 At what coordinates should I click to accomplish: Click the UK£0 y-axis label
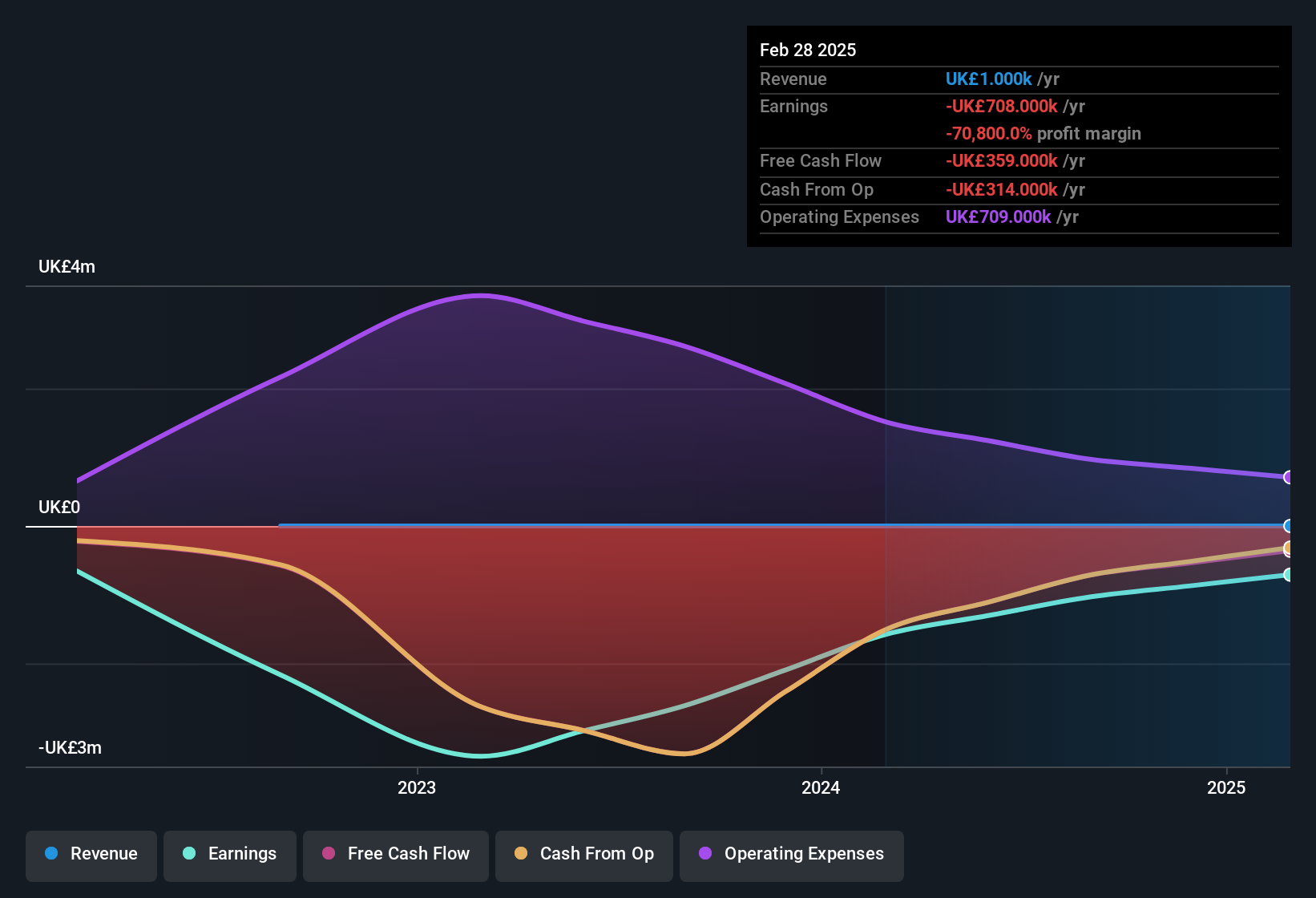click(x=59, y=508)
